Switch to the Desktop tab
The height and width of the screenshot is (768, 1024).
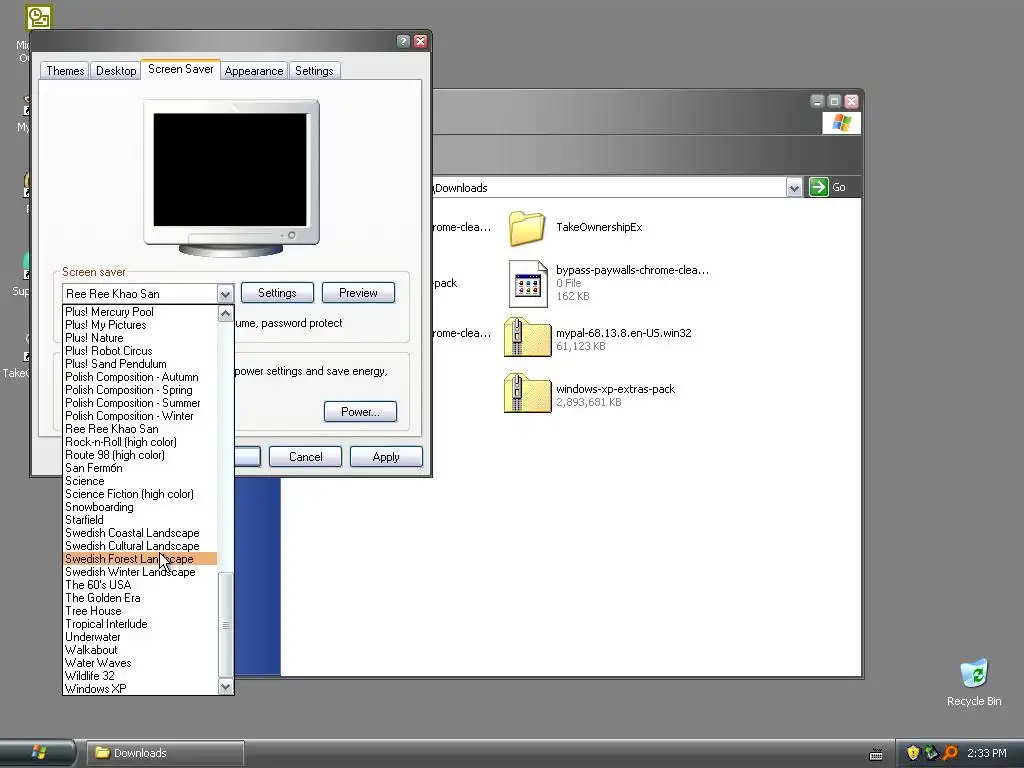coord(116,71)
